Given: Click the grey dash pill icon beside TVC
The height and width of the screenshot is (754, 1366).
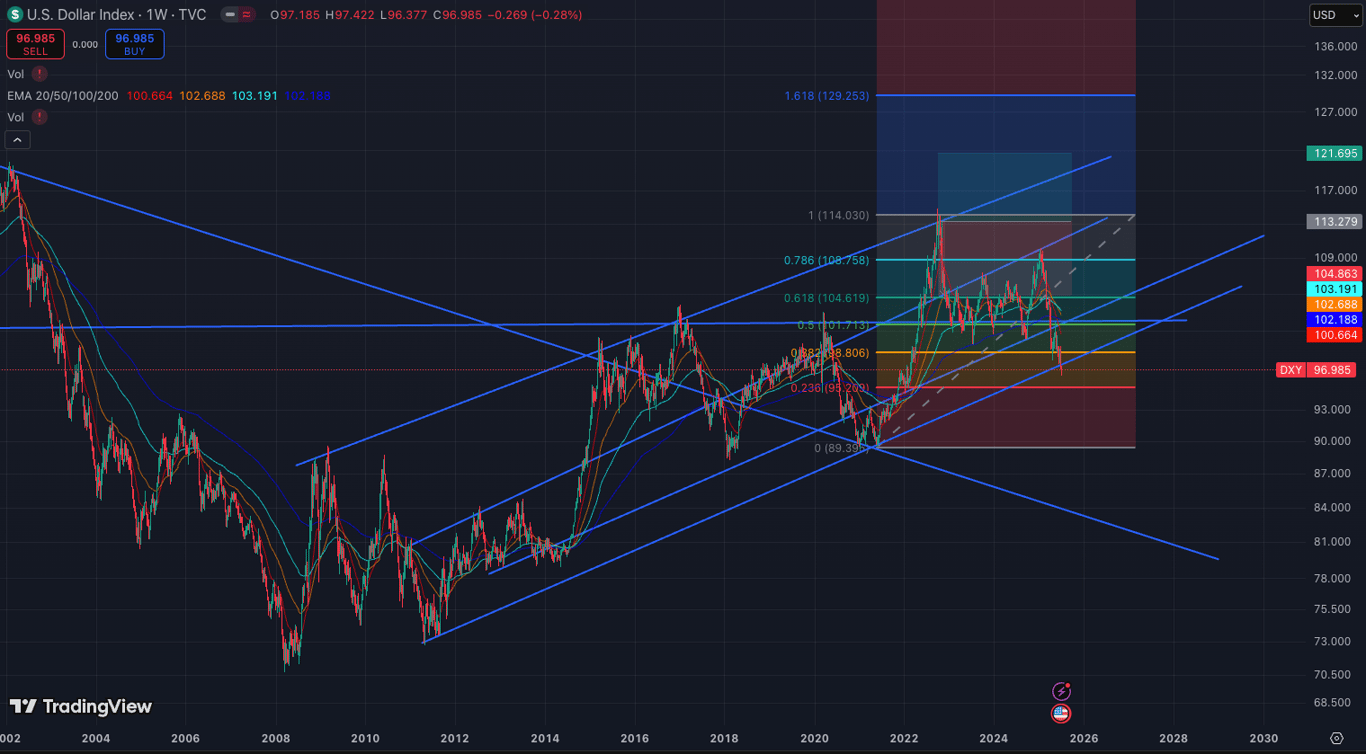Looking at the screenshot, I should (231, 15).
